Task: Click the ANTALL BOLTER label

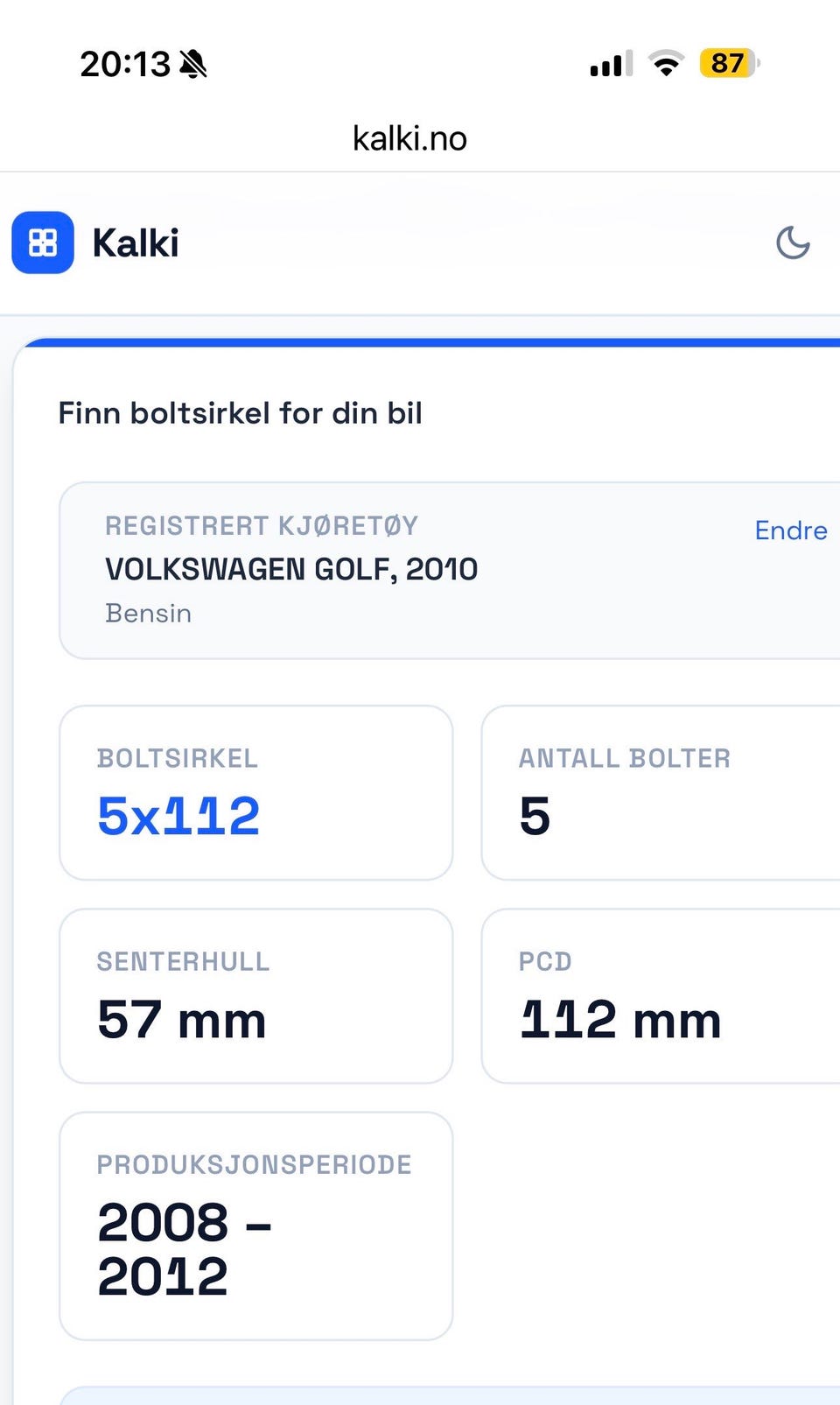Action: (625, 759)
